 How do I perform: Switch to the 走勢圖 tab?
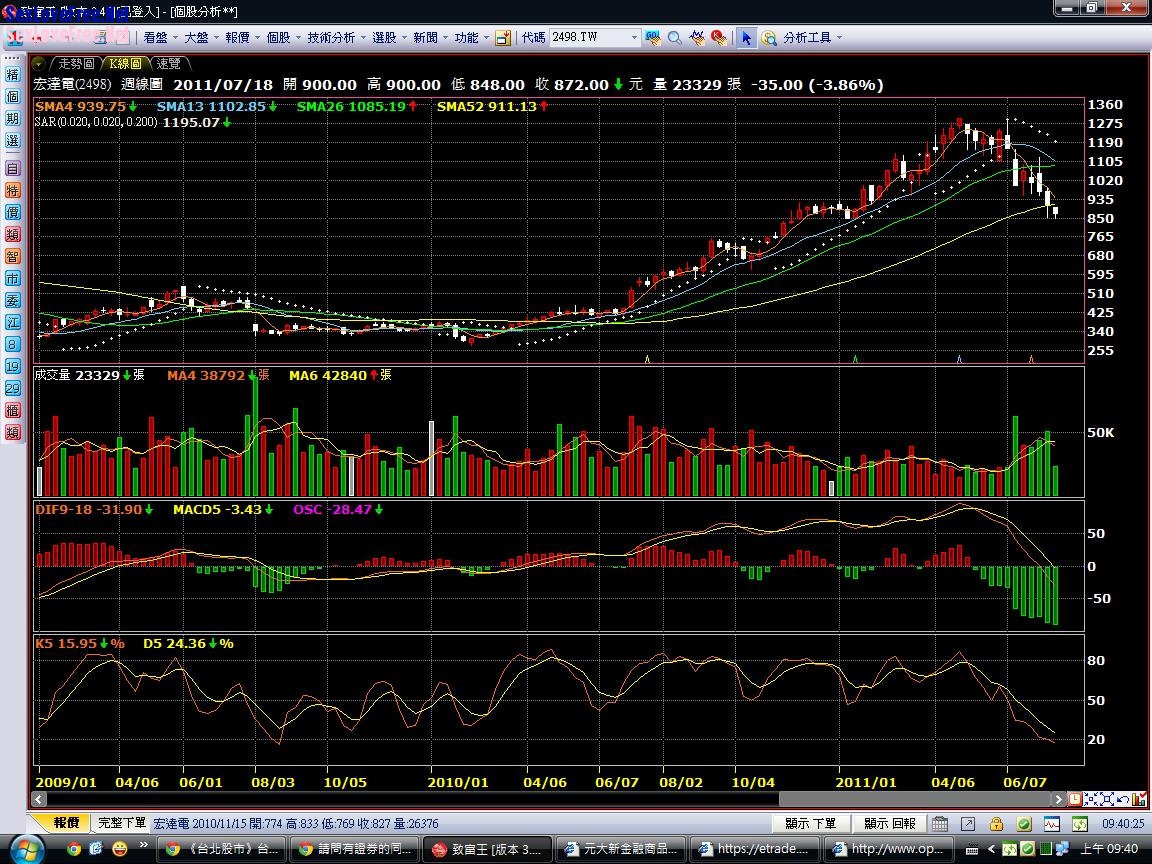tap(76, 63)
